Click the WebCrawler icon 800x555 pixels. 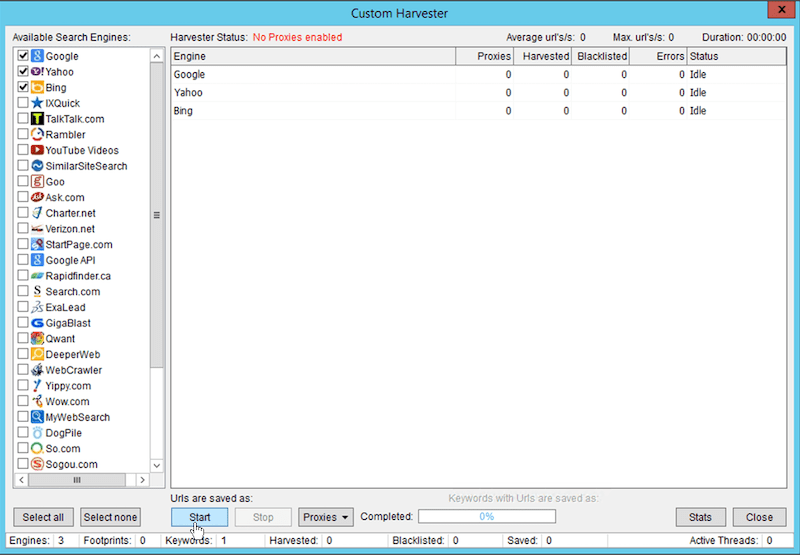click(x=37, y=370)
